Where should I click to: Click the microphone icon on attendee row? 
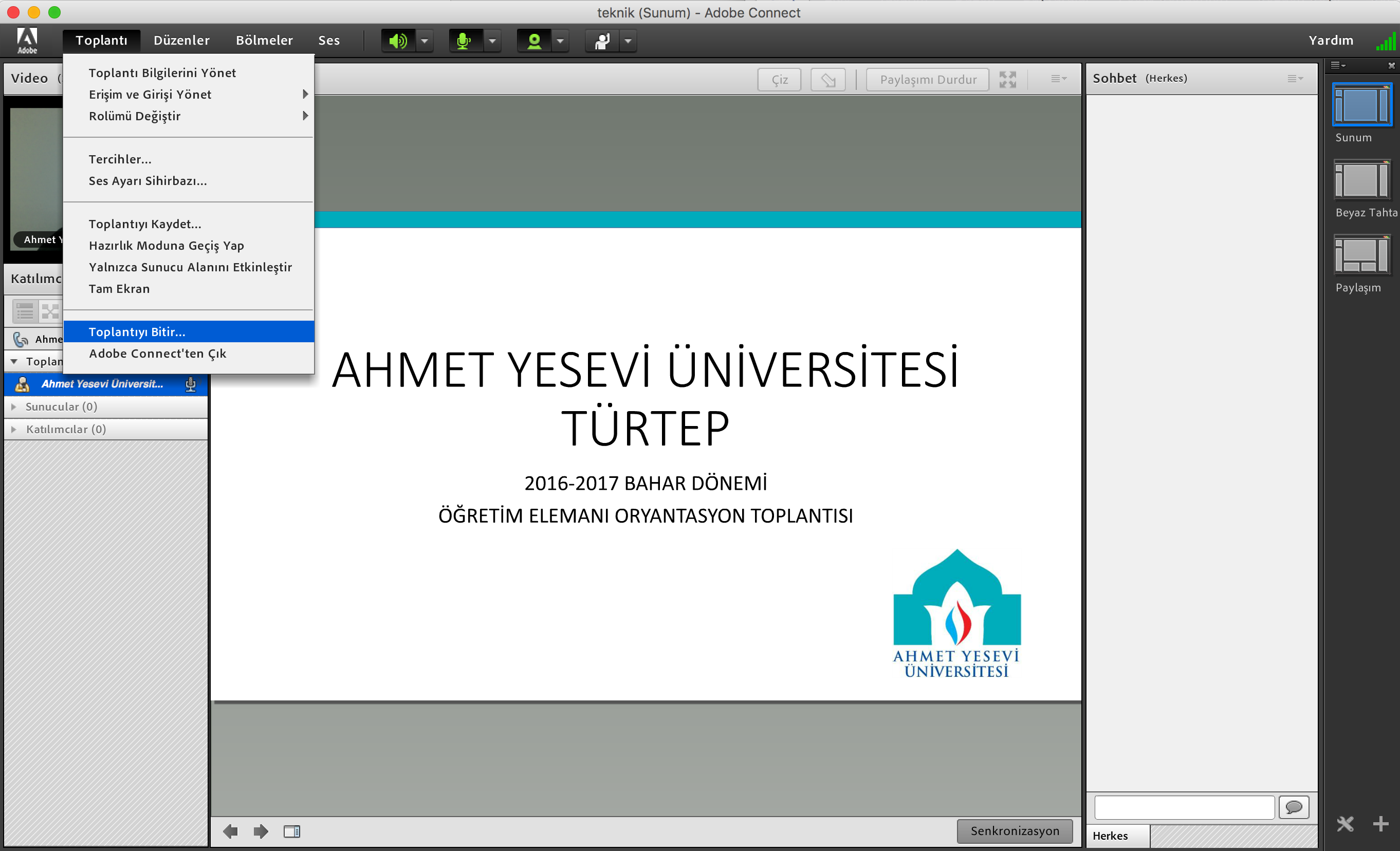pos(190,384)
